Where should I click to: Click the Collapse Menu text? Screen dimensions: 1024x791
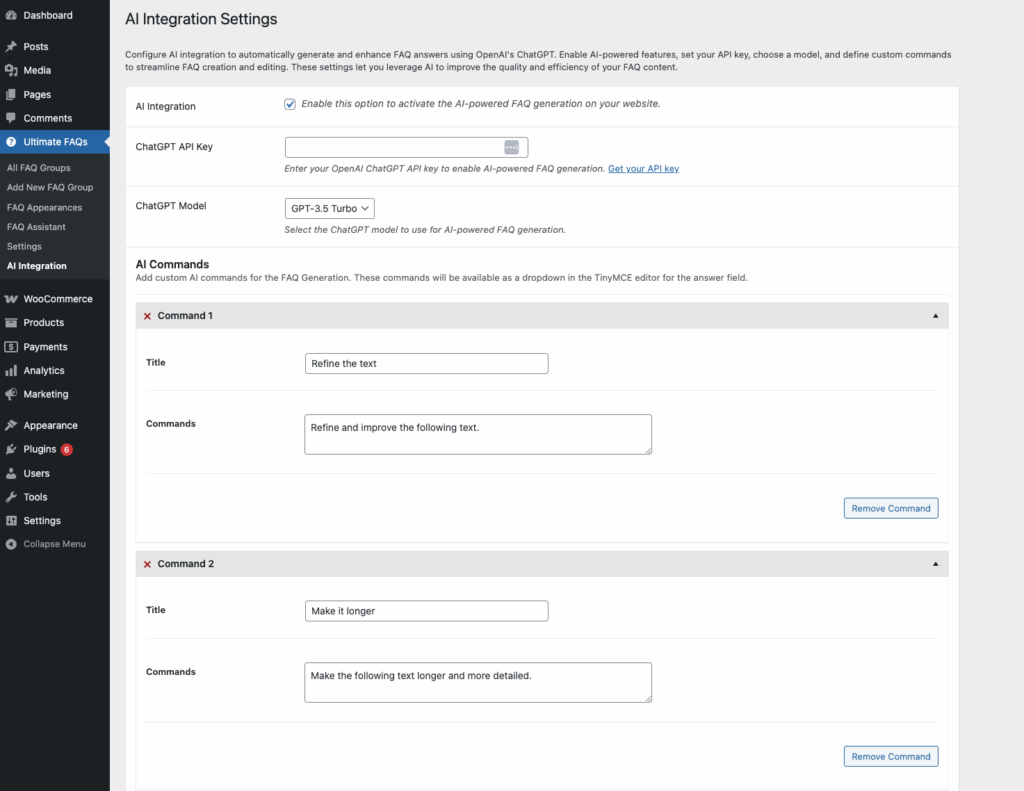coord(54,544)
